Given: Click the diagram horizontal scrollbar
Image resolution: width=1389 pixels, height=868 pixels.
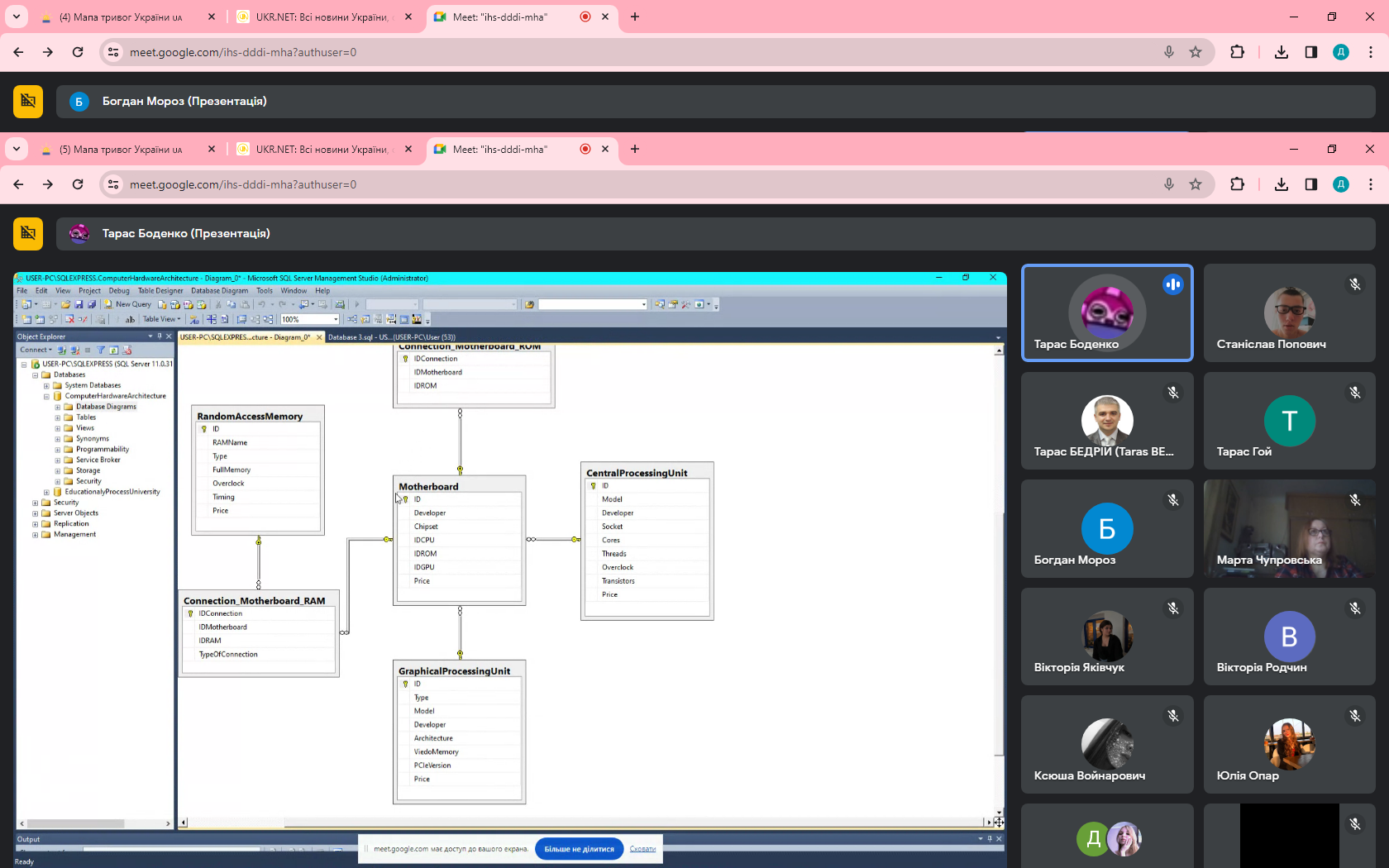Looking at the screenshot, I should (579, 823).
